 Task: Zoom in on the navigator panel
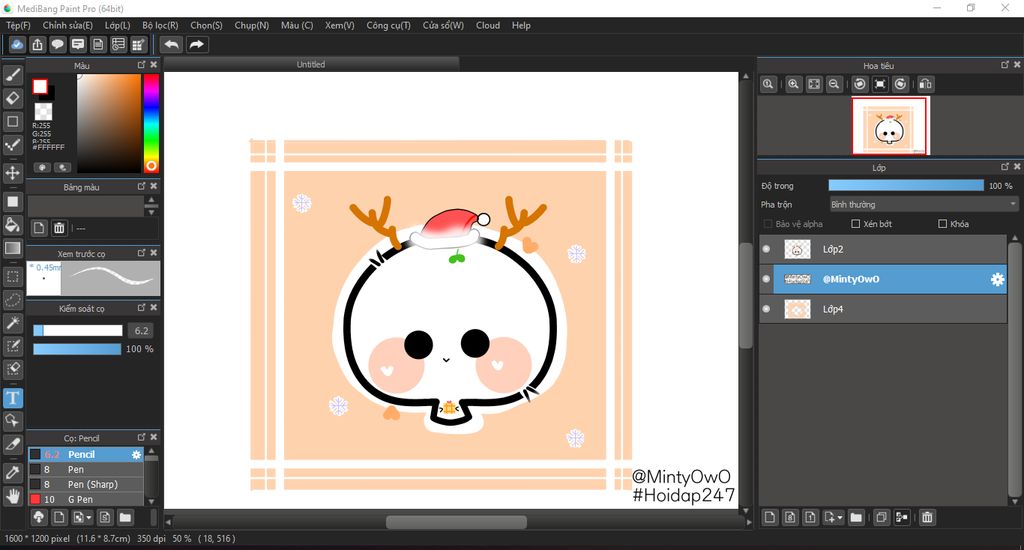pos(793,84)
